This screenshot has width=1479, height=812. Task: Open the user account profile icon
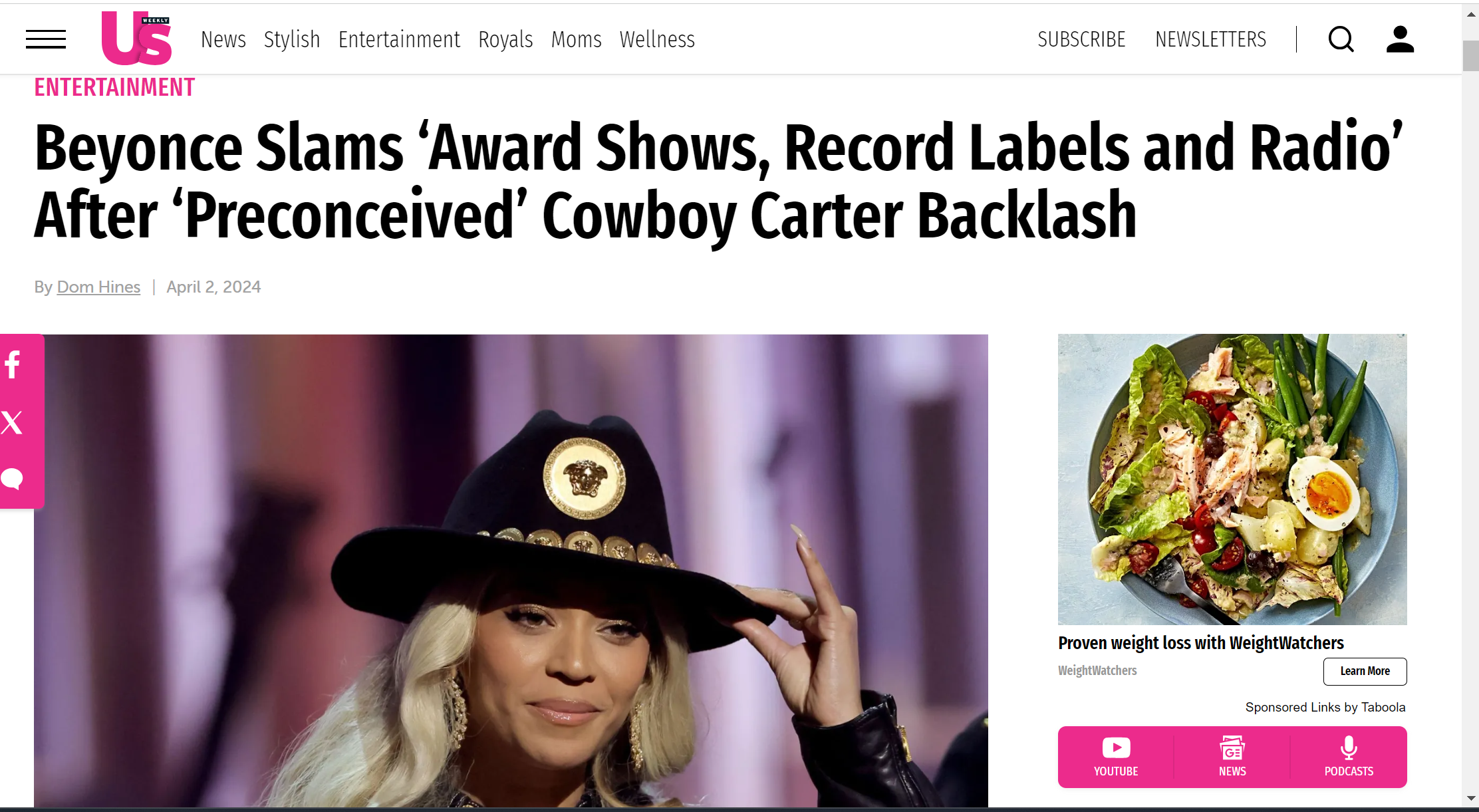click(1400, 39)
